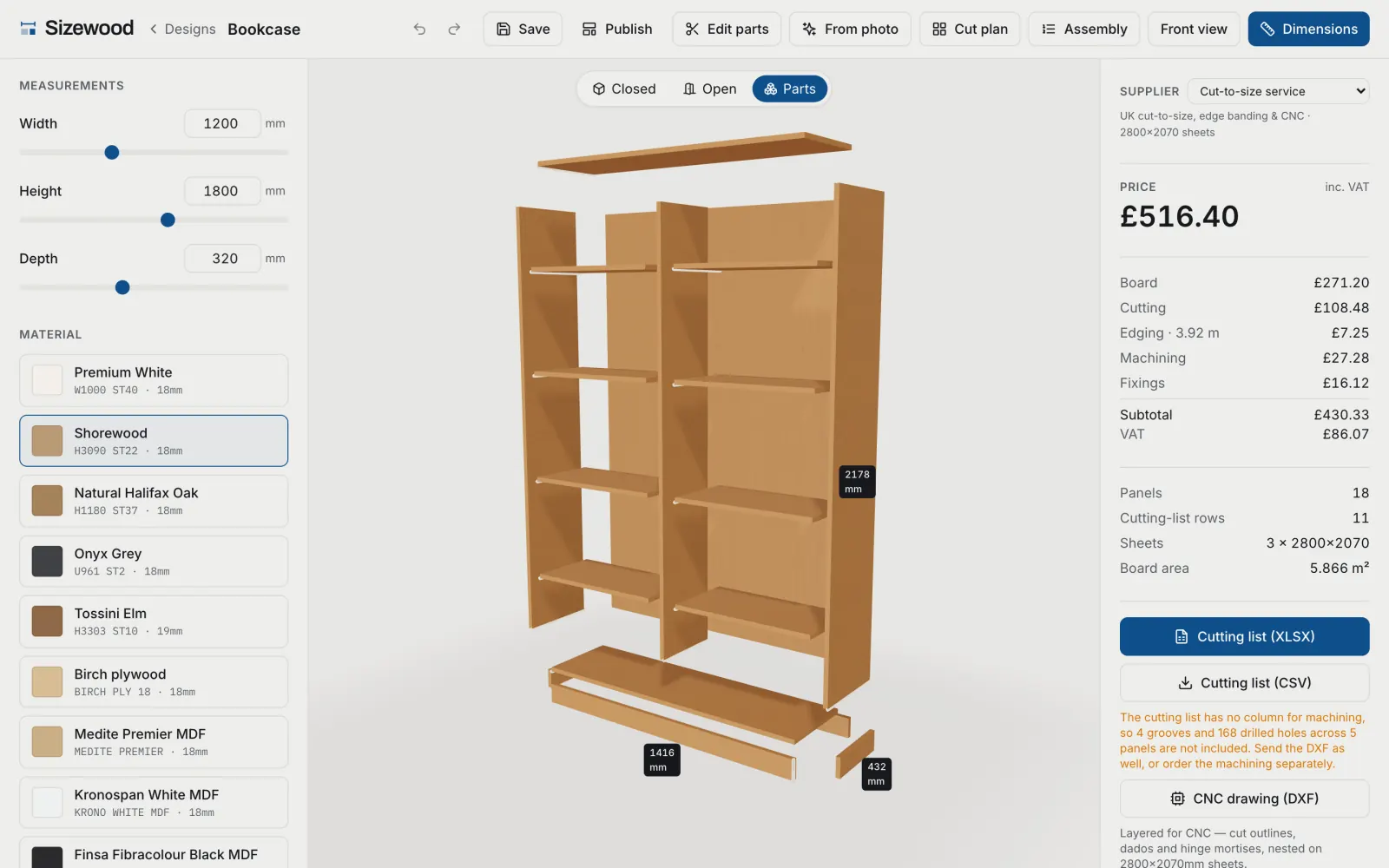Click the 432 mm dimension label

pyautogui.click(x=877, y=774)
